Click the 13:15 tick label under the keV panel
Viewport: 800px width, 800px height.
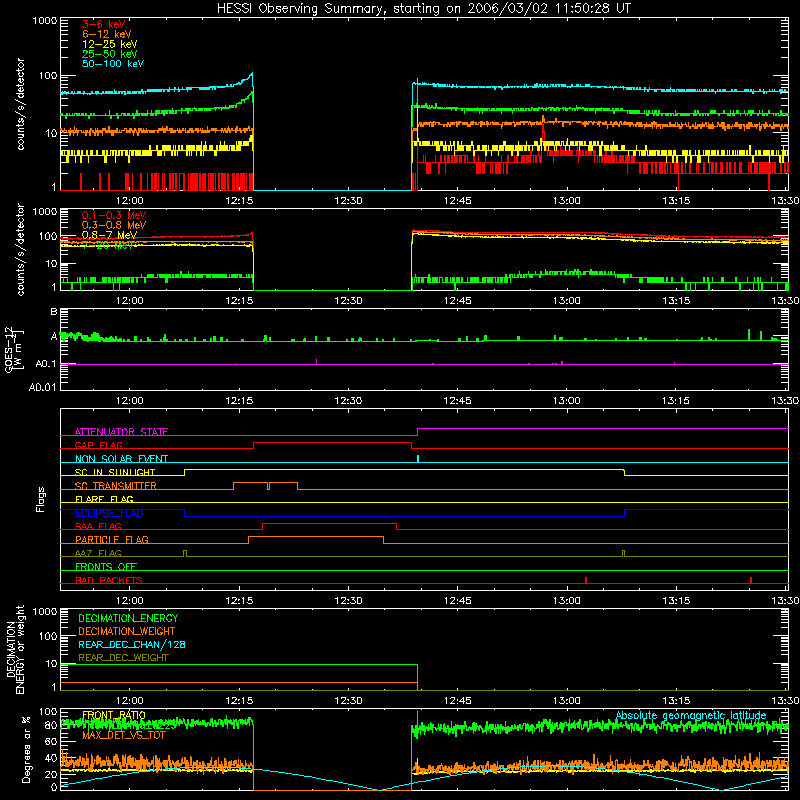point(676,201)
